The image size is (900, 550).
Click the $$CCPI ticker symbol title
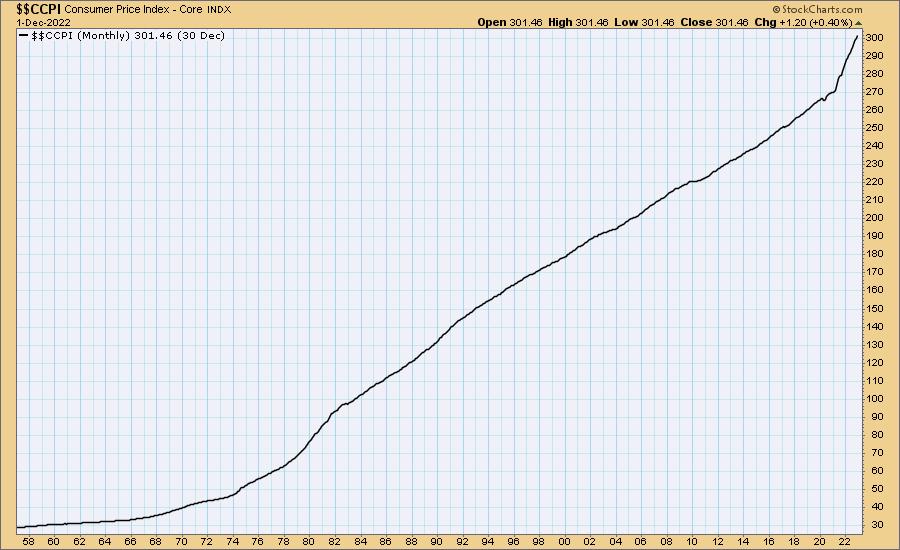(x=38, y=9)
